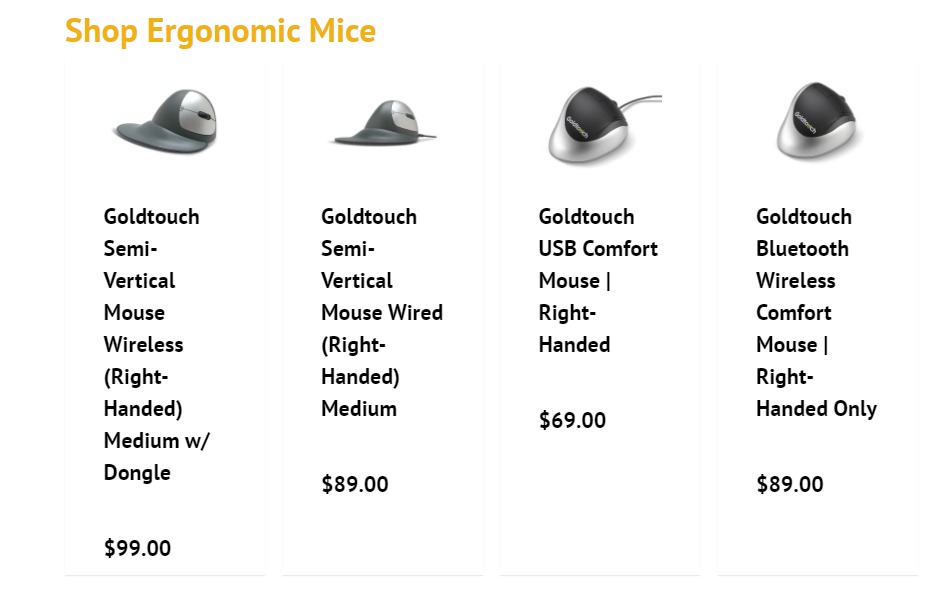This screenshot has width=935, height=590.
Task: Click 'USB Comfort' text in third product card
Action: click(x=598, y=249)
